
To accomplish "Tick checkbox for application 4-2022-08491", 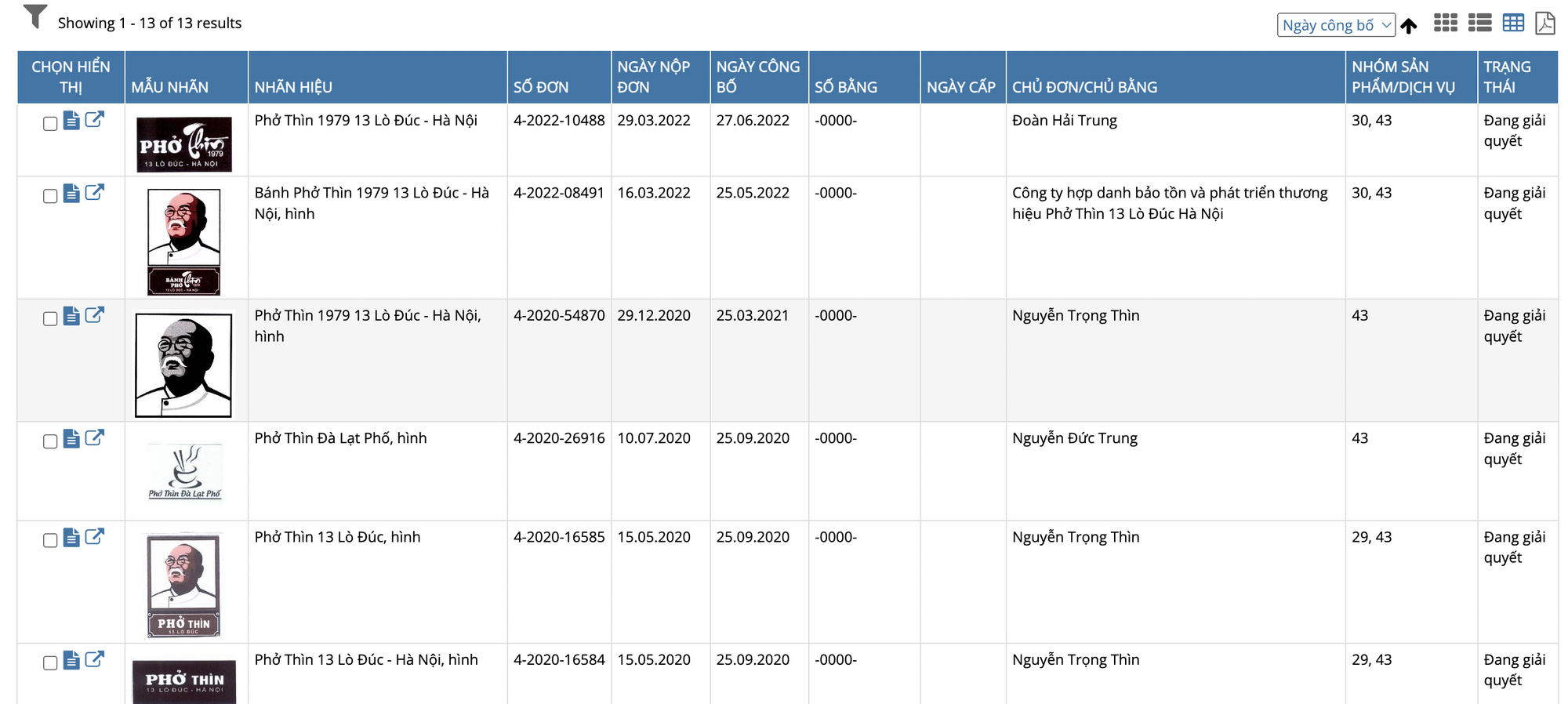I will (x=50, y=196).
